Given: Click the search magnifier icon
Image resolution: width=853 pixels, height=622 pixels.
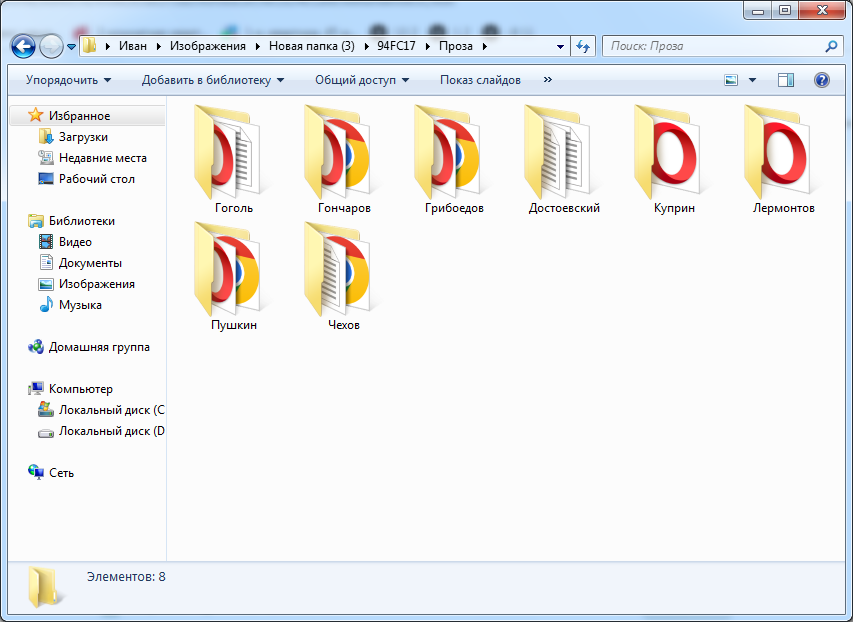Looking at the screenshot, I should coord(831,46).
